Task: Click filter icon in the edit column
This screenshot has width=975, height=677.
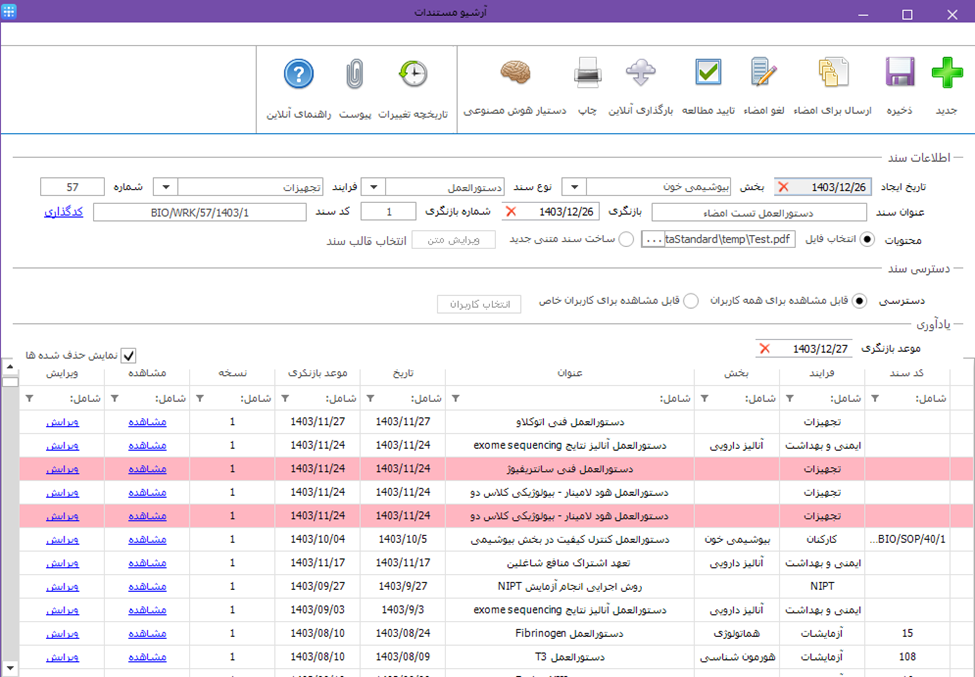Action: click(x=29, y=398)
